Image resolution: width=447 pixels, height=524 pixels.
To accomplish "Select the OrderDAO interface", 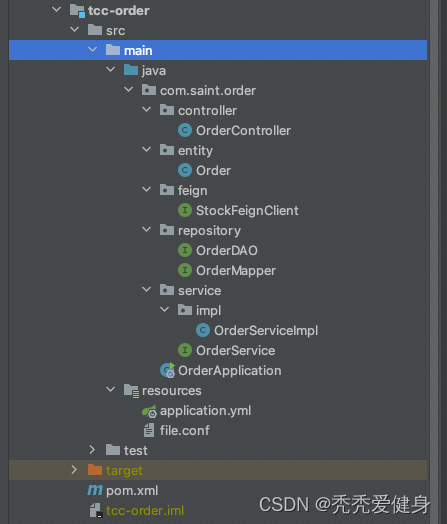I will click(227, 250).
